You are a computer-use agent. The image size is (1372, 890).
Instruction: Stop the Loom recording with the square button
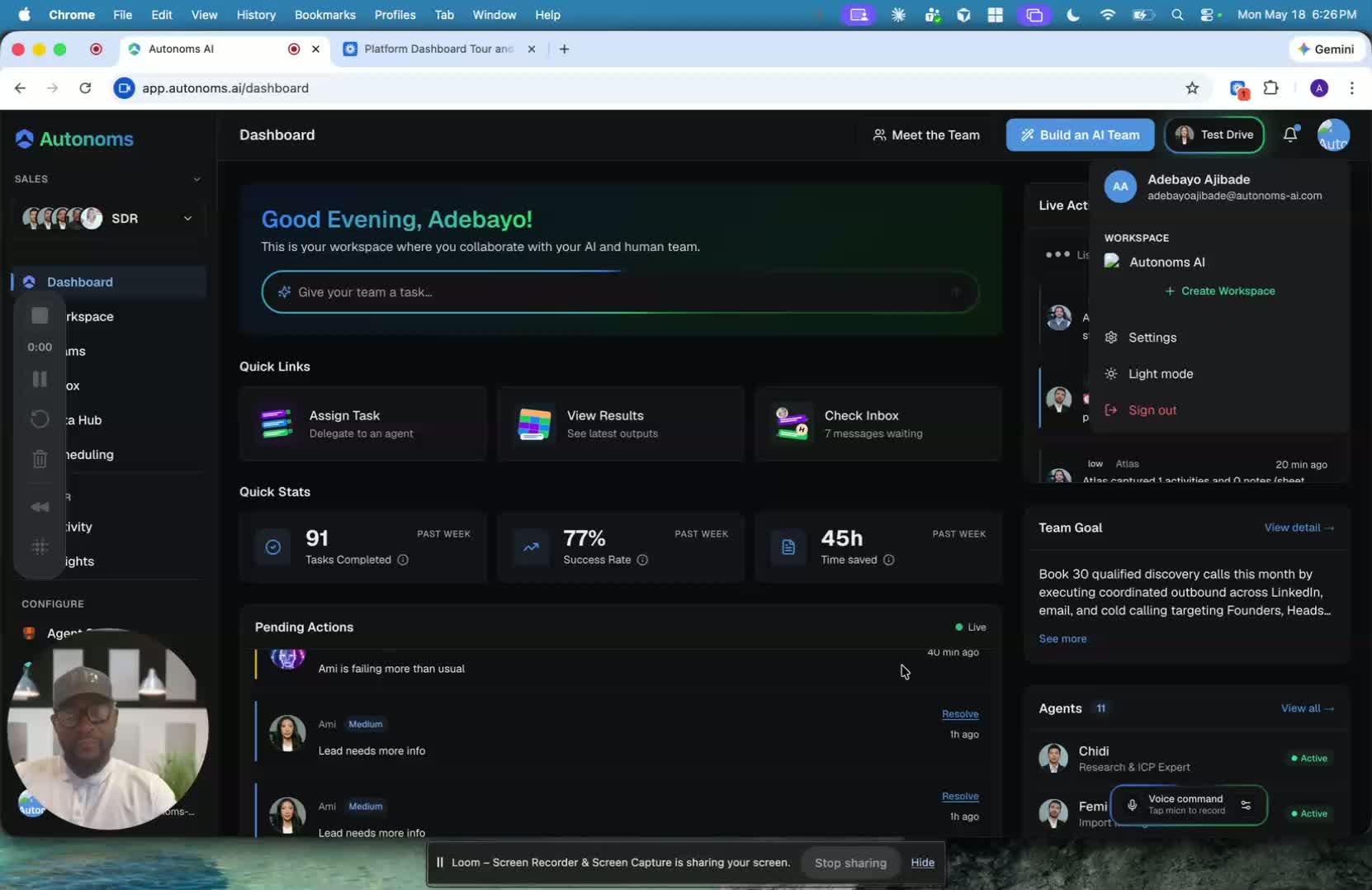coord(40,315)
